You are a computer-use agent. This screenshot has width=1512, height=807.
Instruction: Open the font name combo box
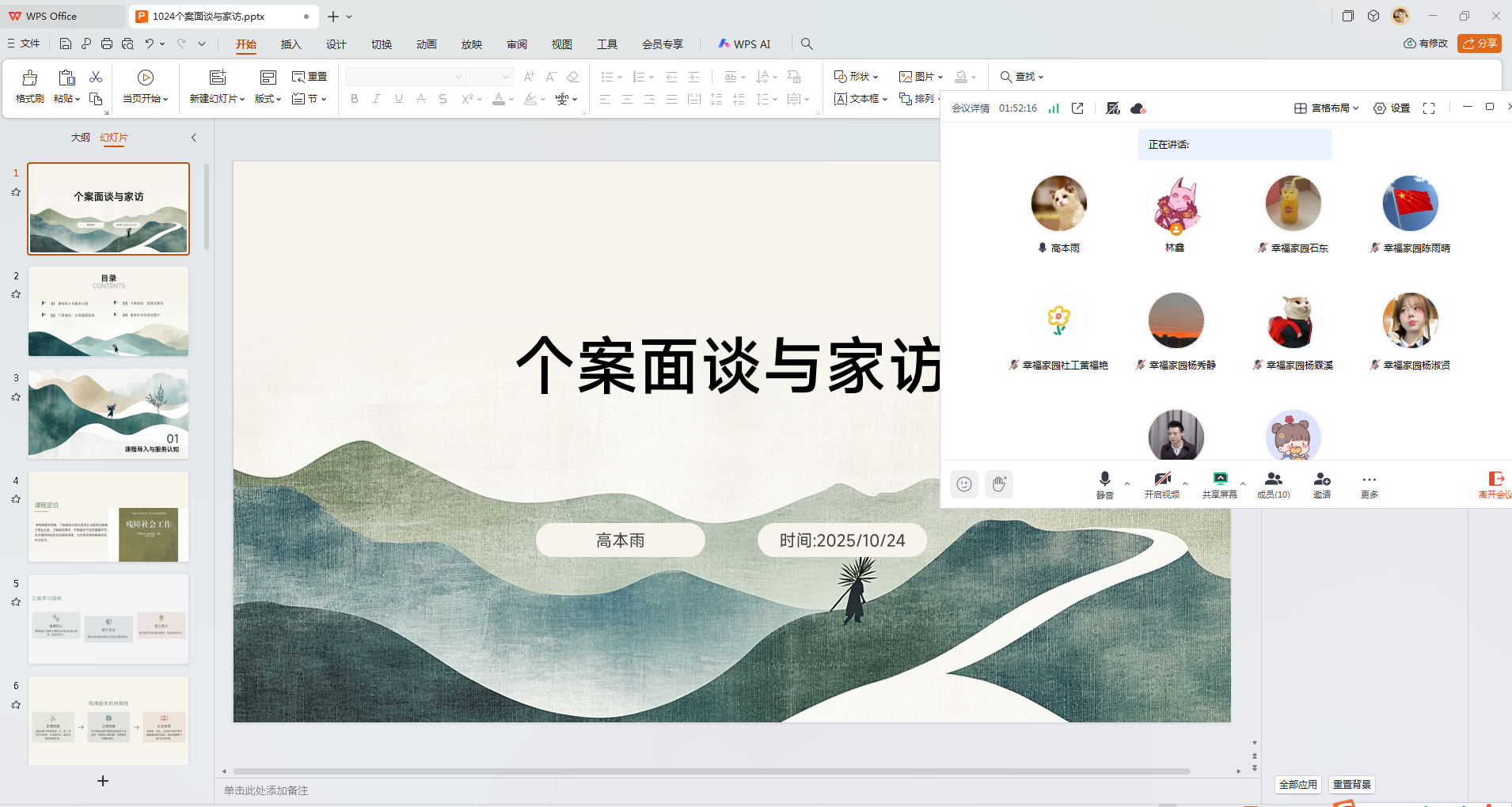[x=405, y=77]
